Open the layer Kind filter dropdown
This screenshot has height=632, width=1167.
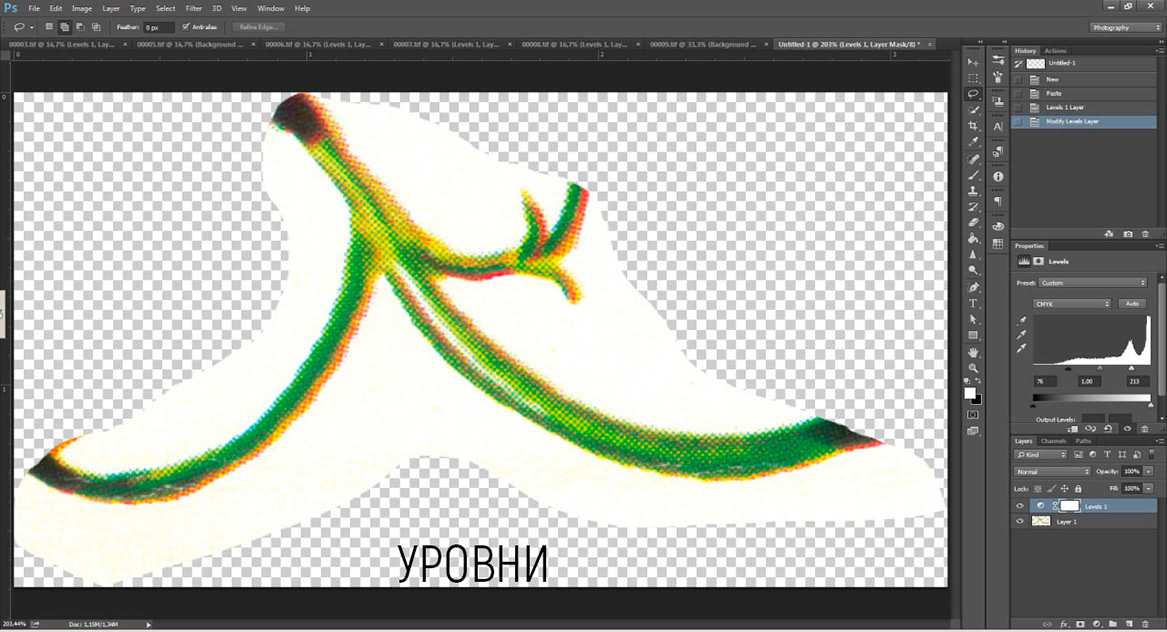pyautogui.click(x=1040, y=454)
